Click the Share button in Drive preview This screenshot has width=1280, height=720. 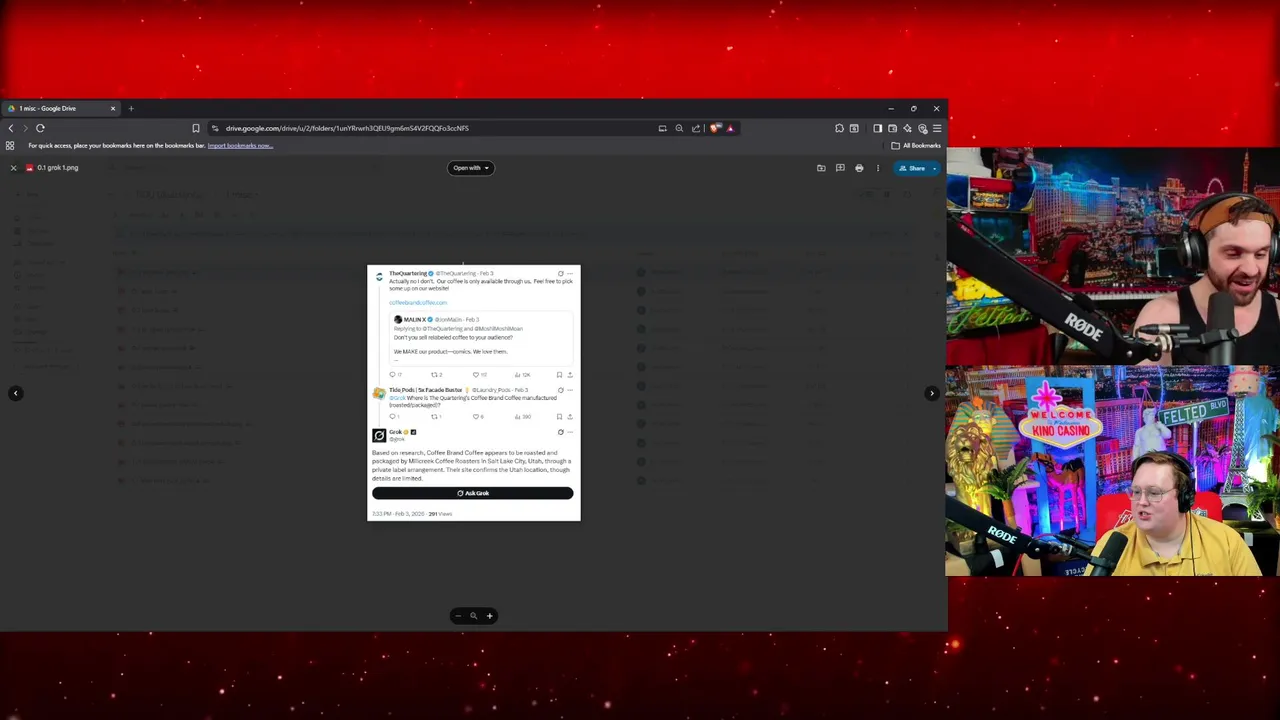(x=912, y=168)
